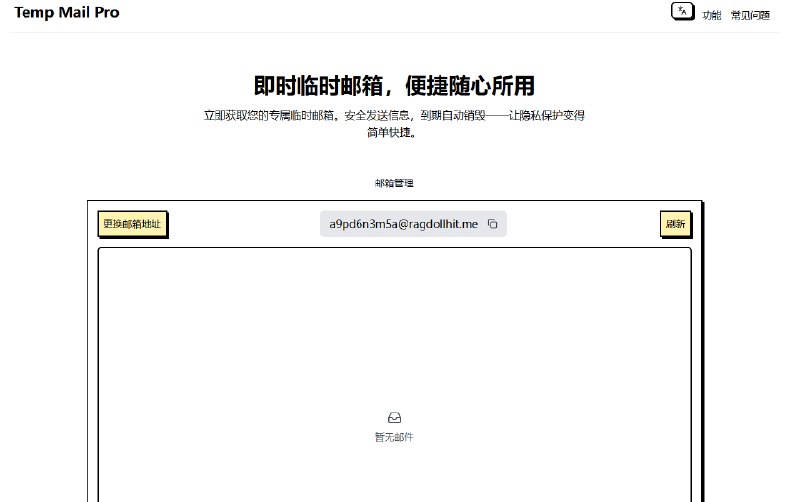Click the 暂无邮件 empty message text
This screenshot has width=800, height=502.
coord(394,437)
